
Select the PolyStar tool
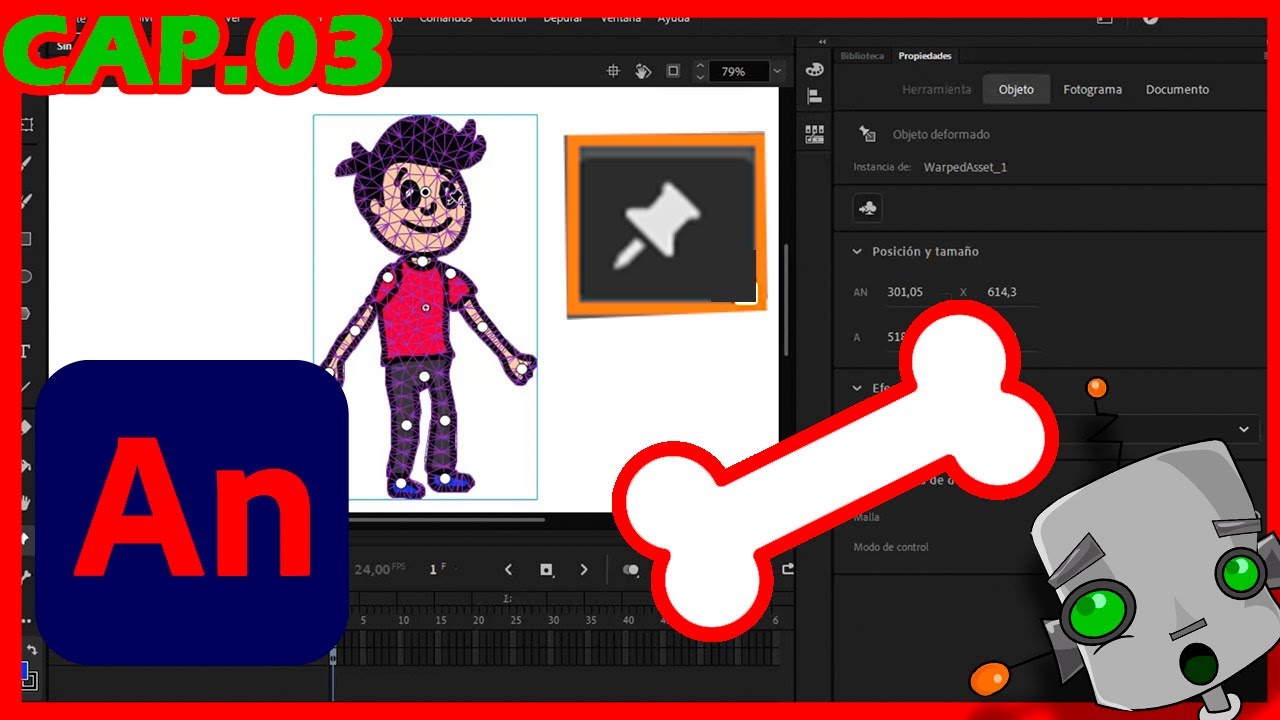(27, 313)
